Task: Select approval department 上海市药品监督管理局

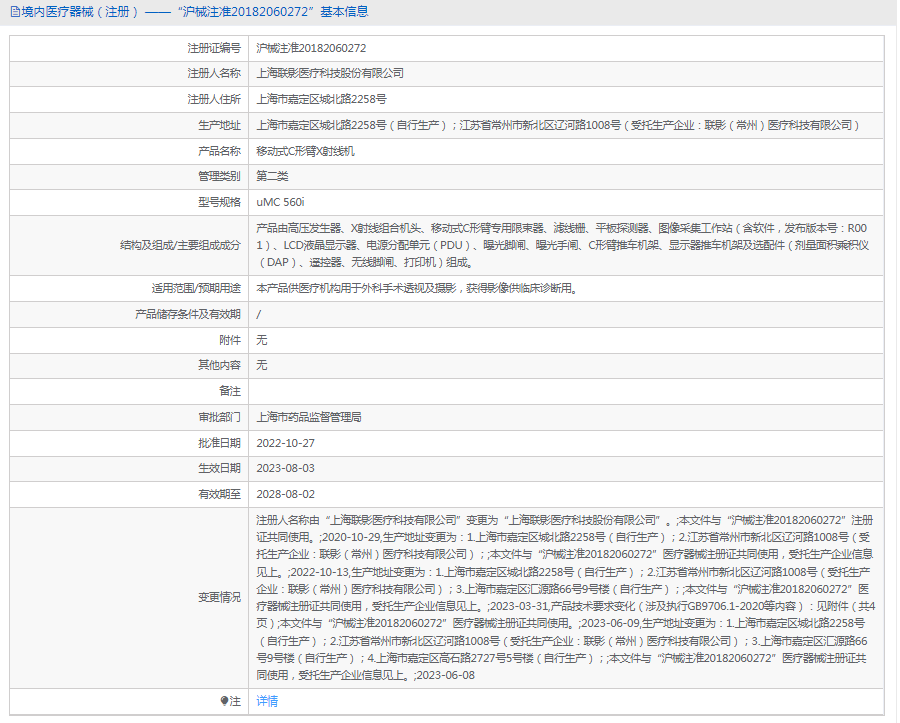Action: pos(309,417)
